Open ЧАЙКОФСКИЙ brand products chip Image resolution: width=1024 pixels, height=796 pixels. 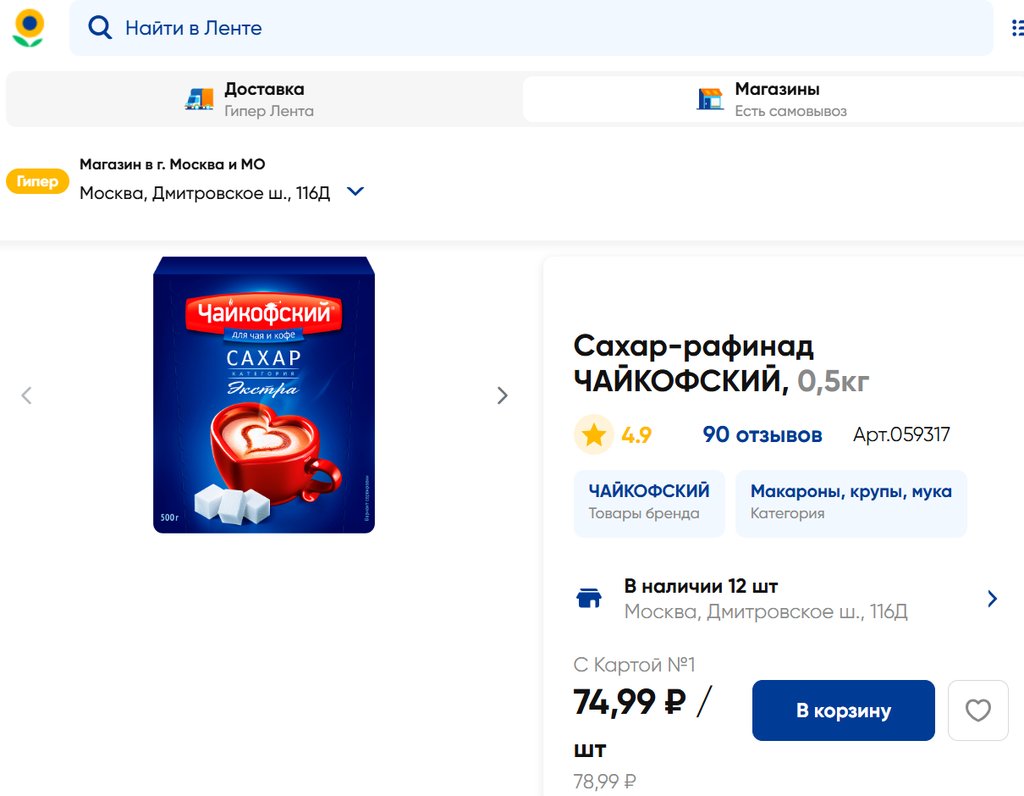coord(649,503)
